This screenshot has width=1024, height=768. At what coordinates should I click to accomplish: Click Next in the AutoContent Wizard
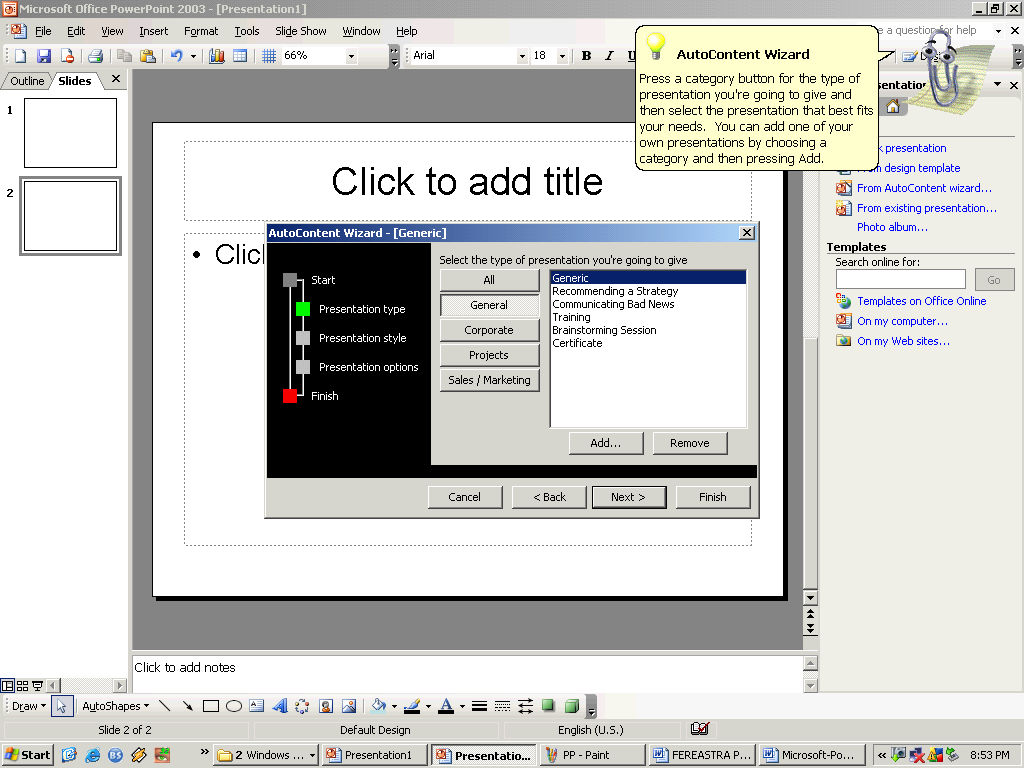tap(629, 497)
